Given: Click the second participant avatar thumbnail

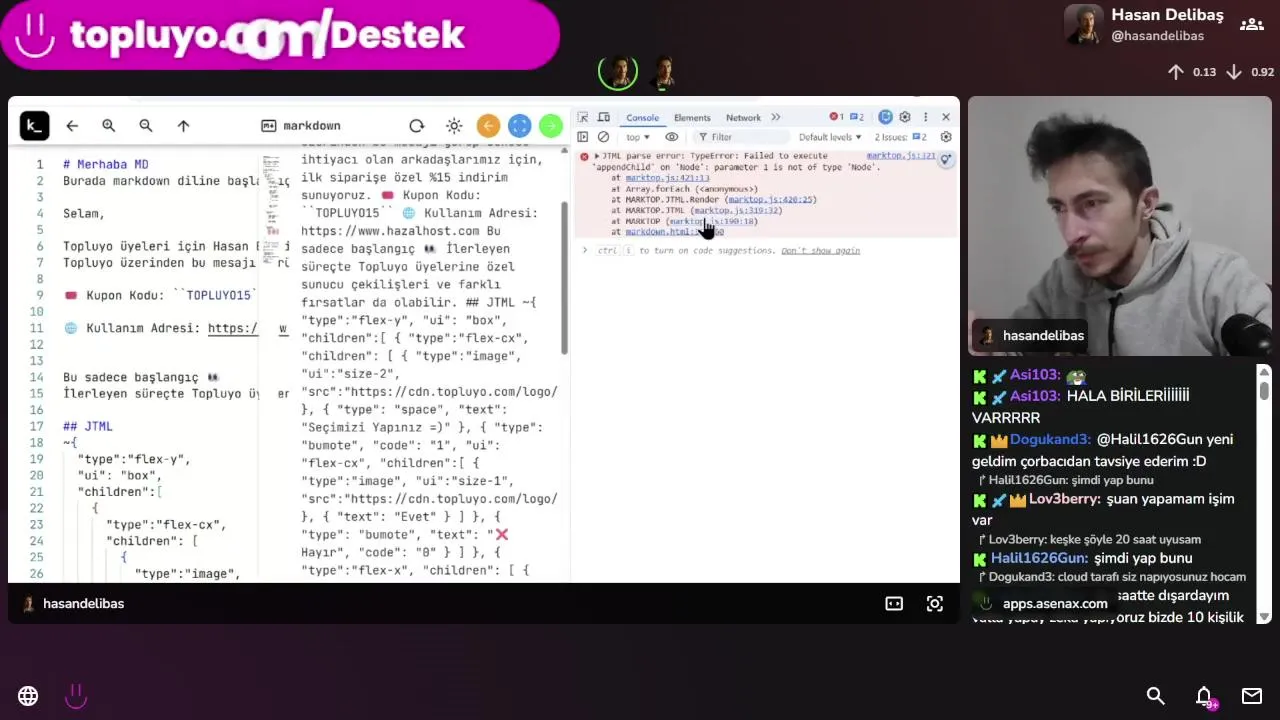Looking at the screenshot, I should point(663,72).
